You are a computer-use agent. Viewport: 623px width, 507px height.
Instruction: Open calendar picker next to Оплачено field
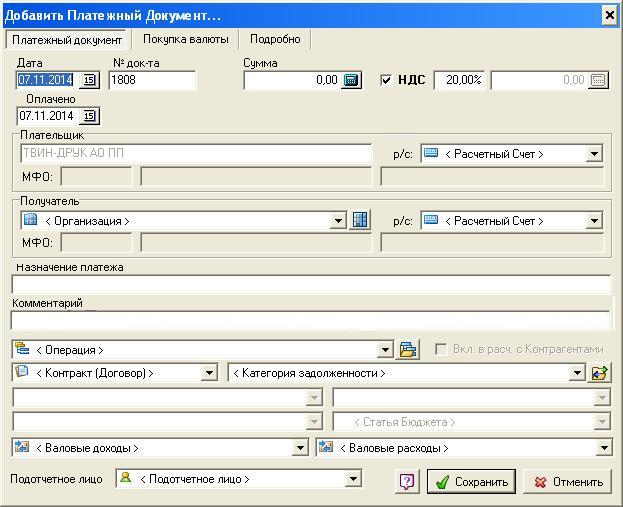(89, 116)
